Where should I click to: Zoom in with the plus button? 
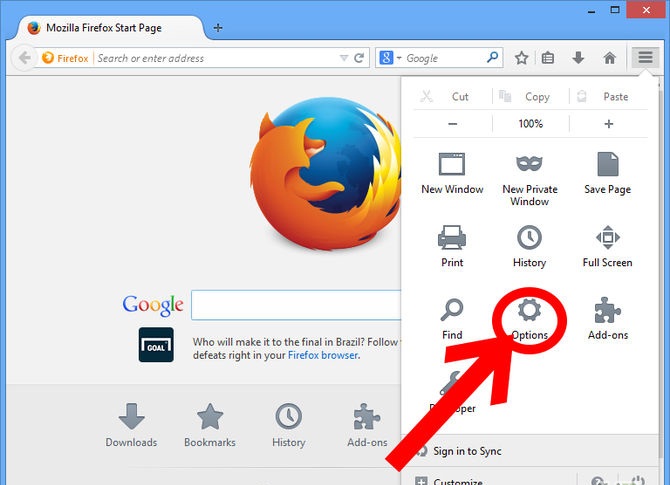click(608, 124)
